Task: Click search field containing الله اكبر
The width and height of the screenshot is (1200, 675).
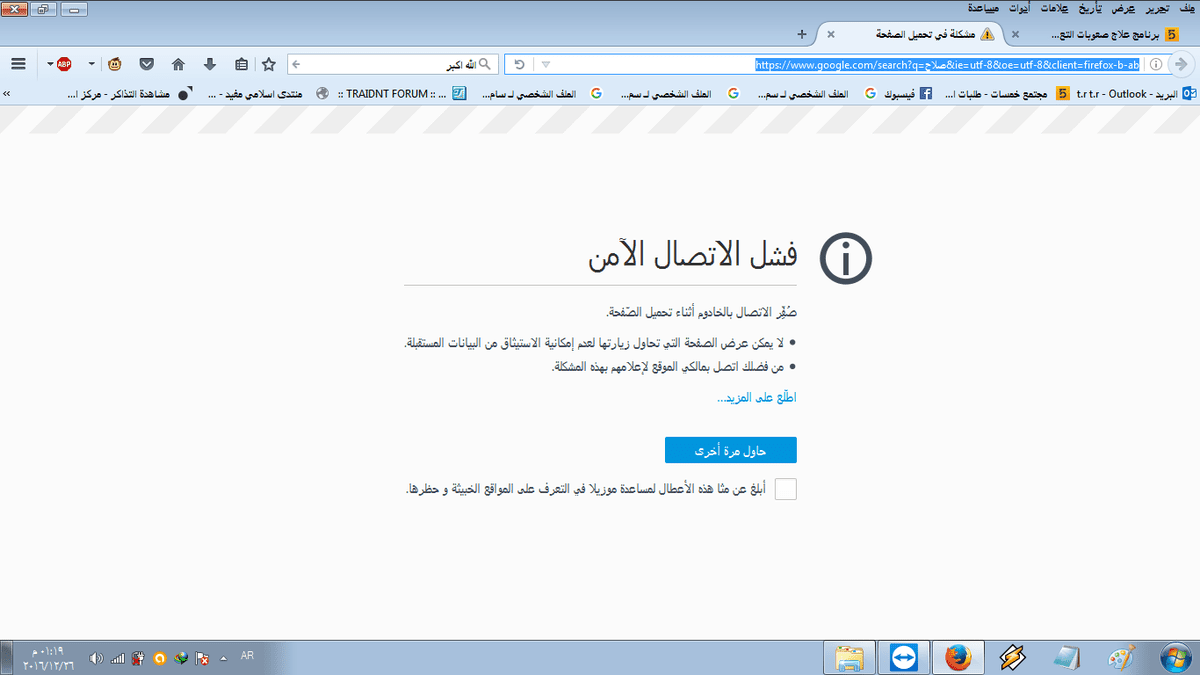Action: pyautogui.click(x=393, y=64)
